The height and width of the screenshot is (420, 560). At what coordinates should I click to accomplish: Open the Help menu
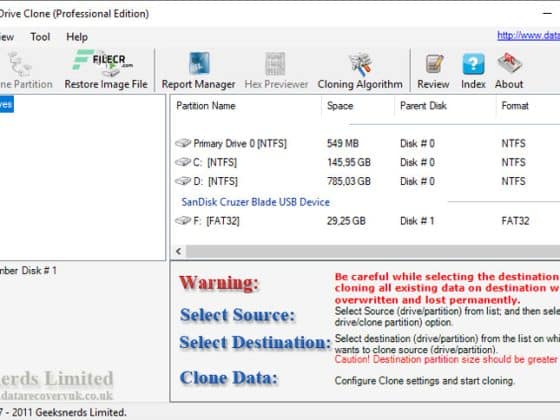pos(77,37)
